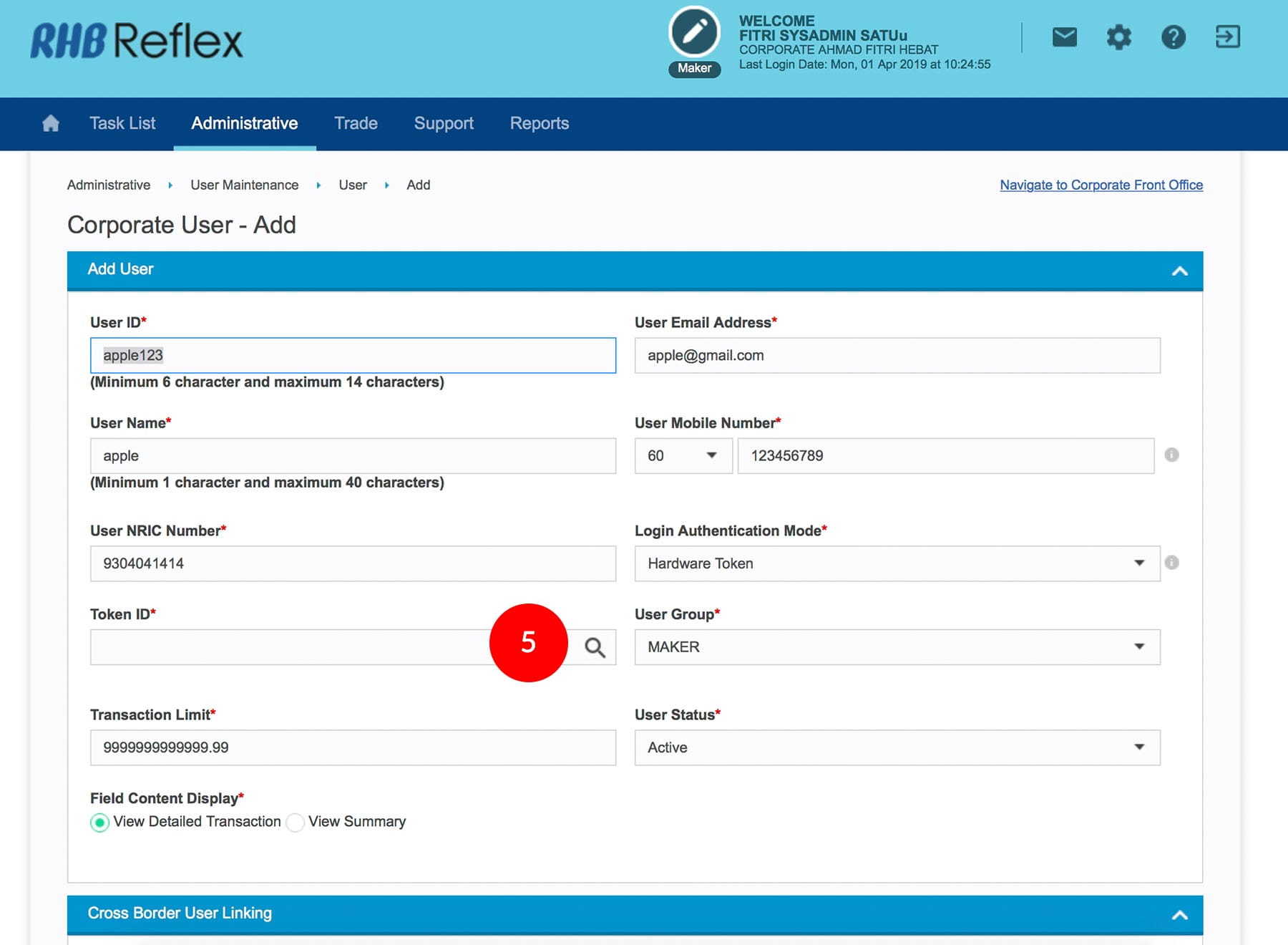Open settings via the gear icon
The height and width of the screenshot is (945, 1288).
tap(1118, 37)
